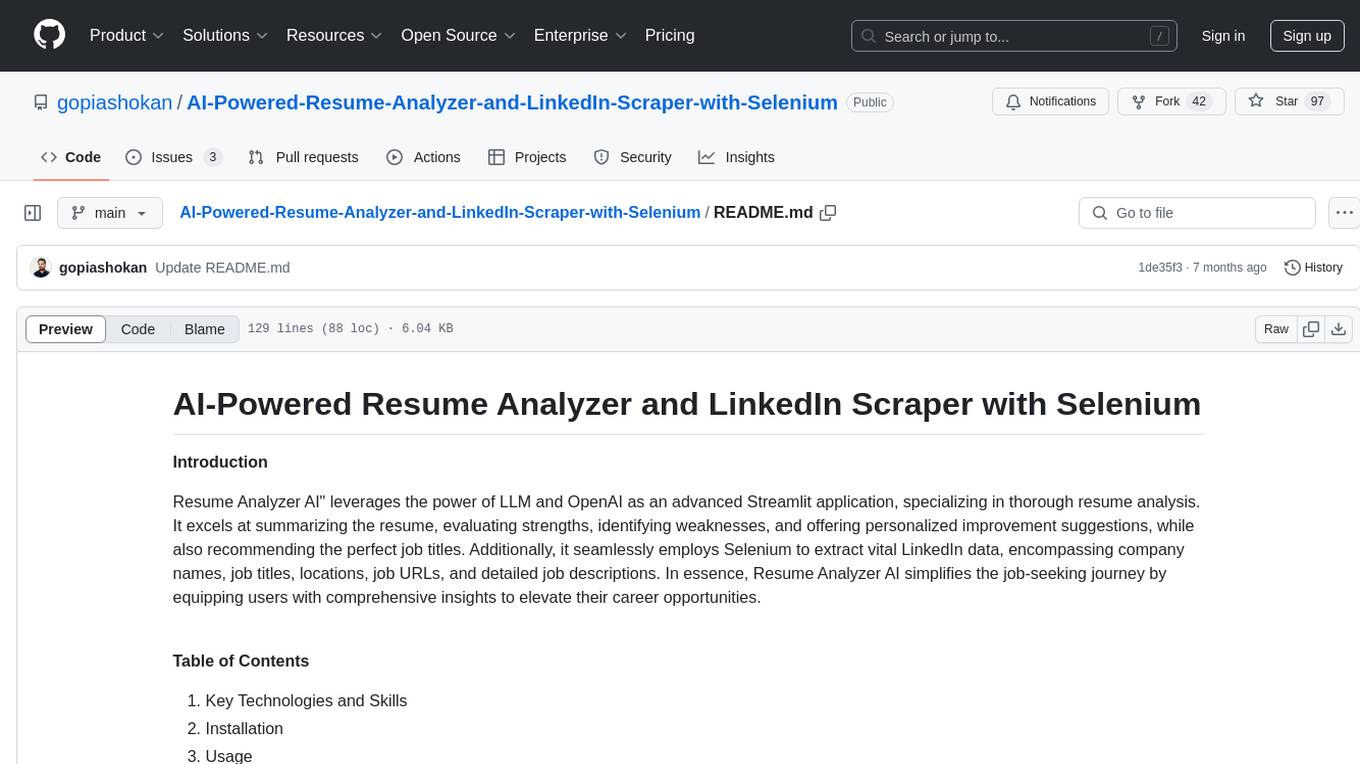Click Key Technologies and Skills list item
Viewport: 1360px width, 764px height.
point(306,701)
